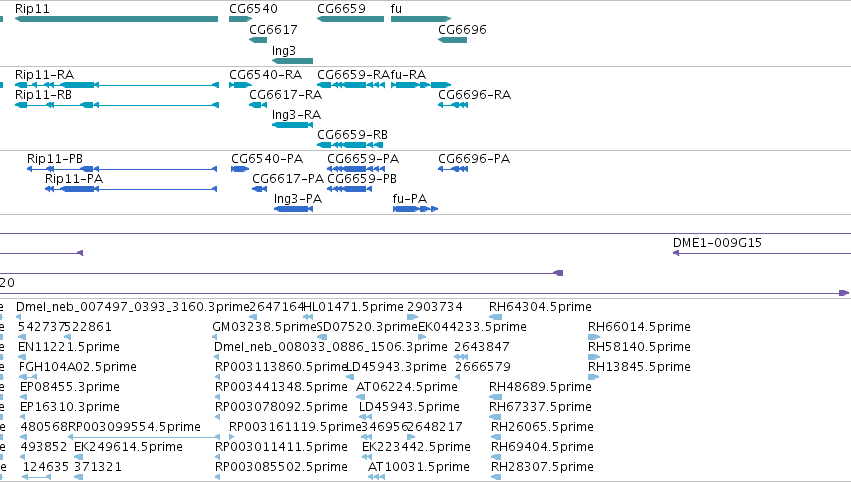Click the RH26065.5prime EST label
The height and width of the screenshot is (482, 851).
point(542,427)
